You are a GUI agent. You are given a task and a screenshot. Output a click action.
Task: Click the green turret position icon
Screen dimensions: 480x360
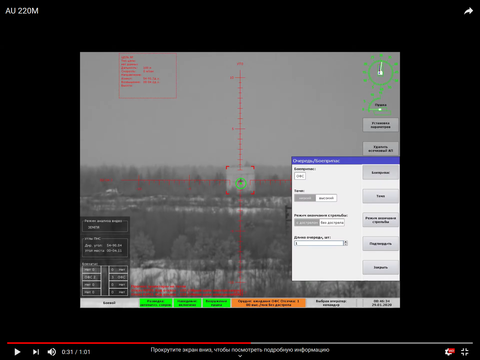click(x=377, y=107)
